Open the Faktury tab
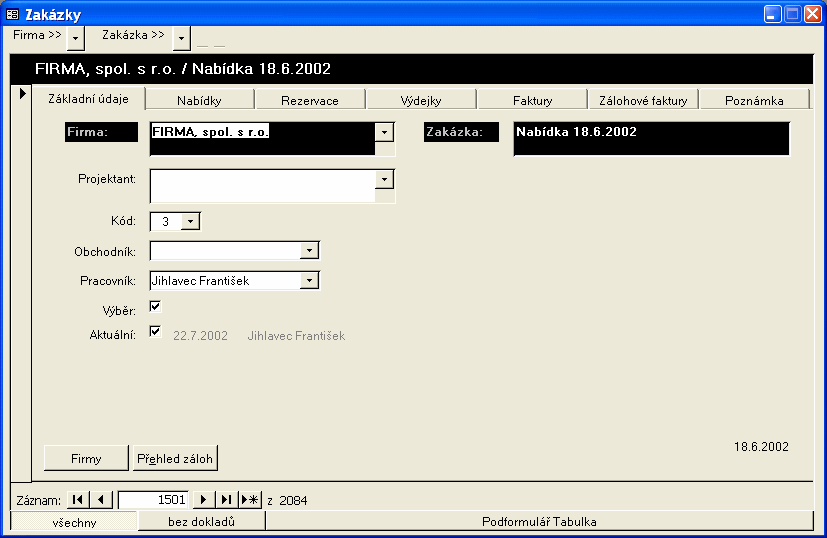 [x=532, y=100]
